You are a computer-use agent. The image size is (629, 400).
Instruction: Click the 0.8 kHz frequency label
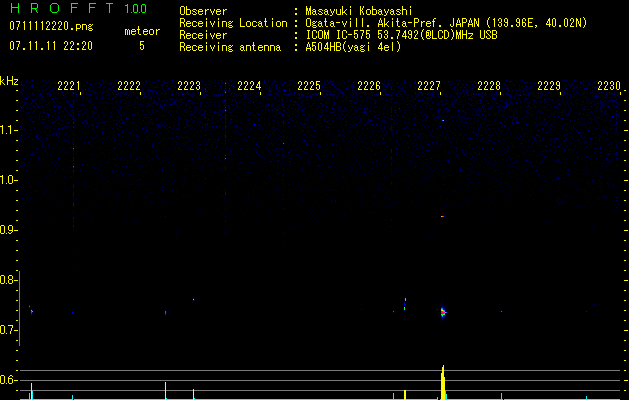click(x=8, y=280)
